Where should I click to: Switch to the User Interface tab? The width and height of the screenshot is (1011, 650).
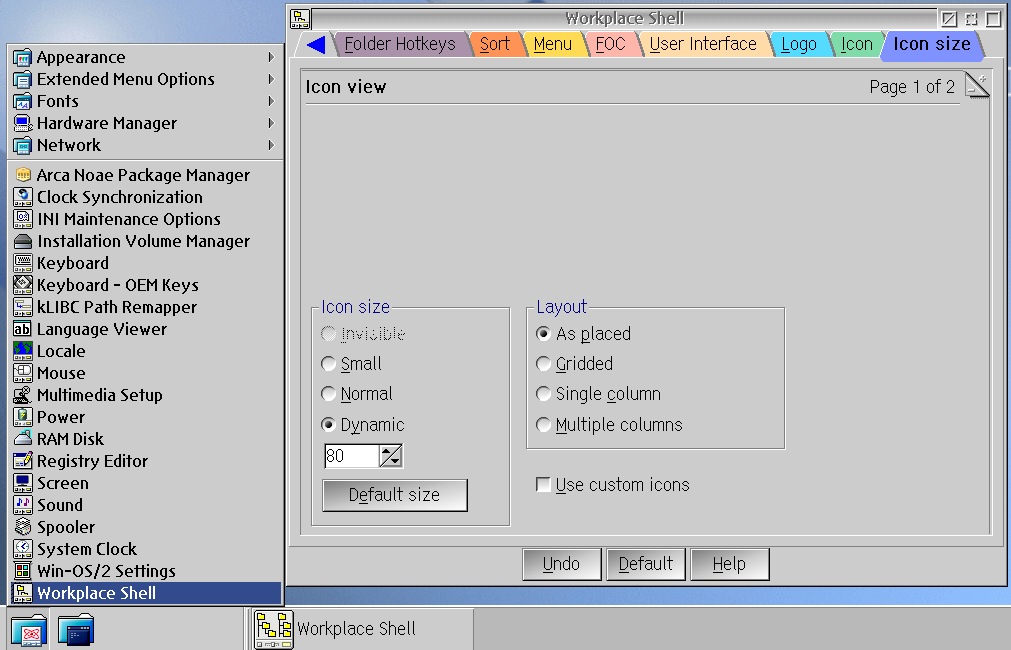703,44
